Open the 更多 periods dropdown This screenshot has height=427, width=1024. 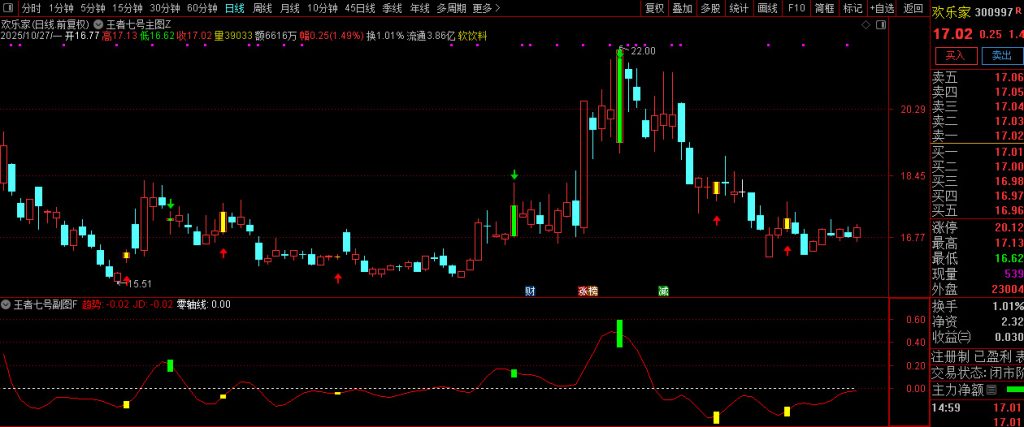[x=486, y=8]
